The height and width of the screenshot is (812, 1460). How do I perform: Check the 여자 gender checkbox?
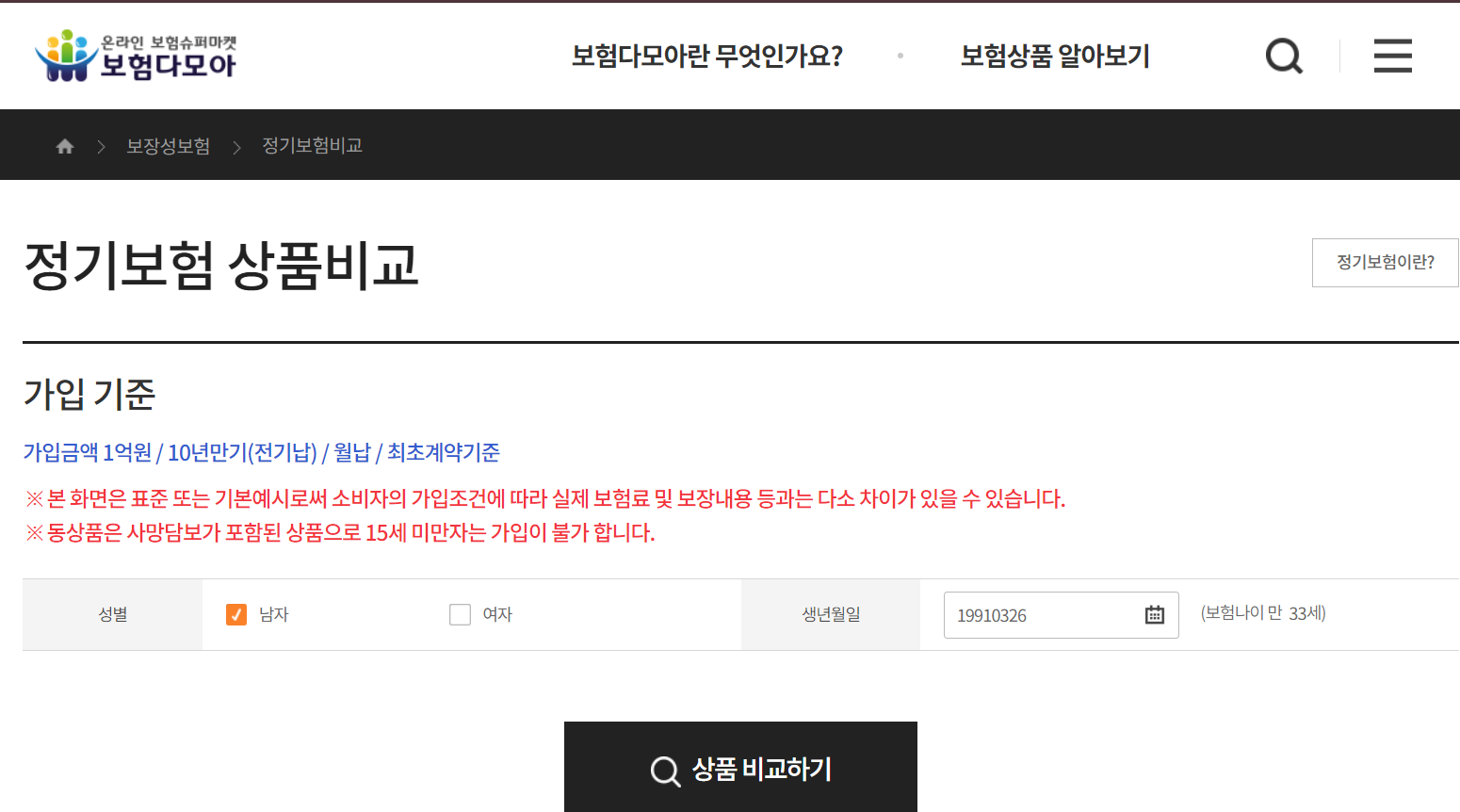(x=460, y=614)
